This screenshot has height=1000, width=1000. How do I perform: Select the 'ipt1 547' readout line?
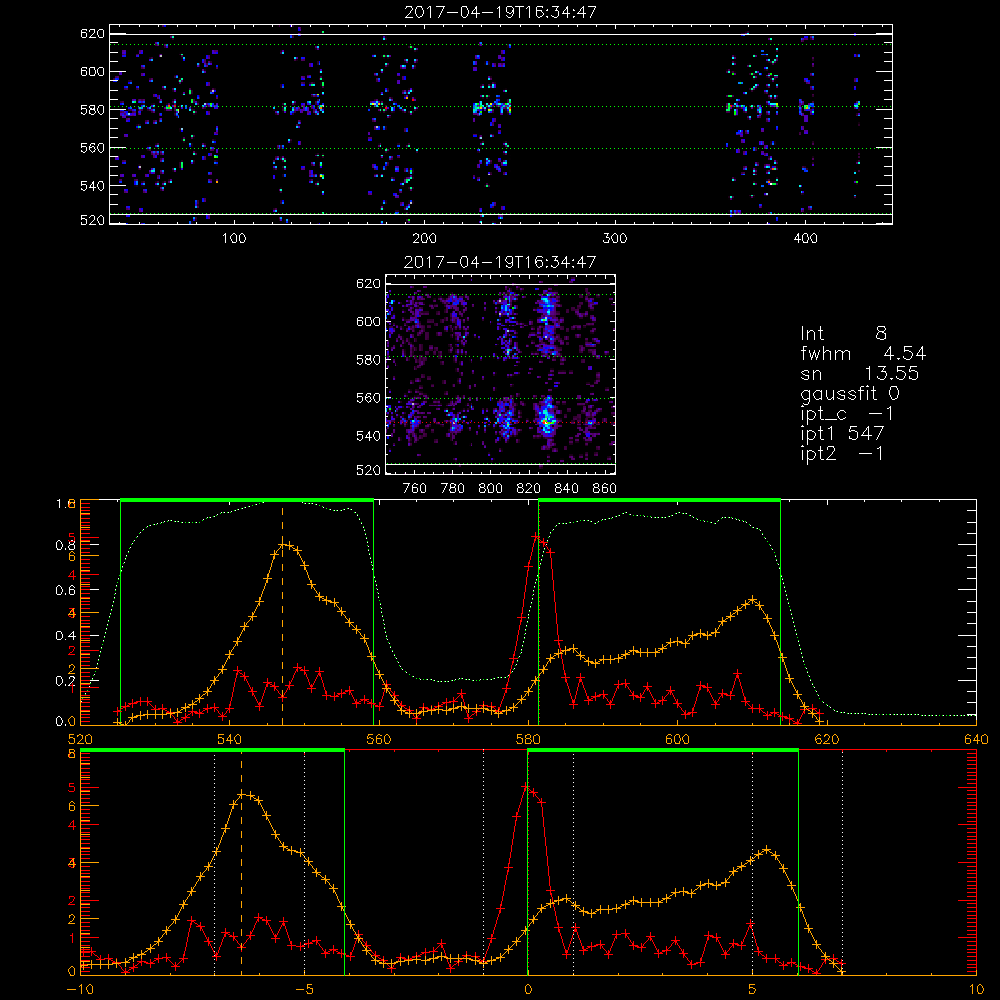pyautogui.click(x=842, y=434)
